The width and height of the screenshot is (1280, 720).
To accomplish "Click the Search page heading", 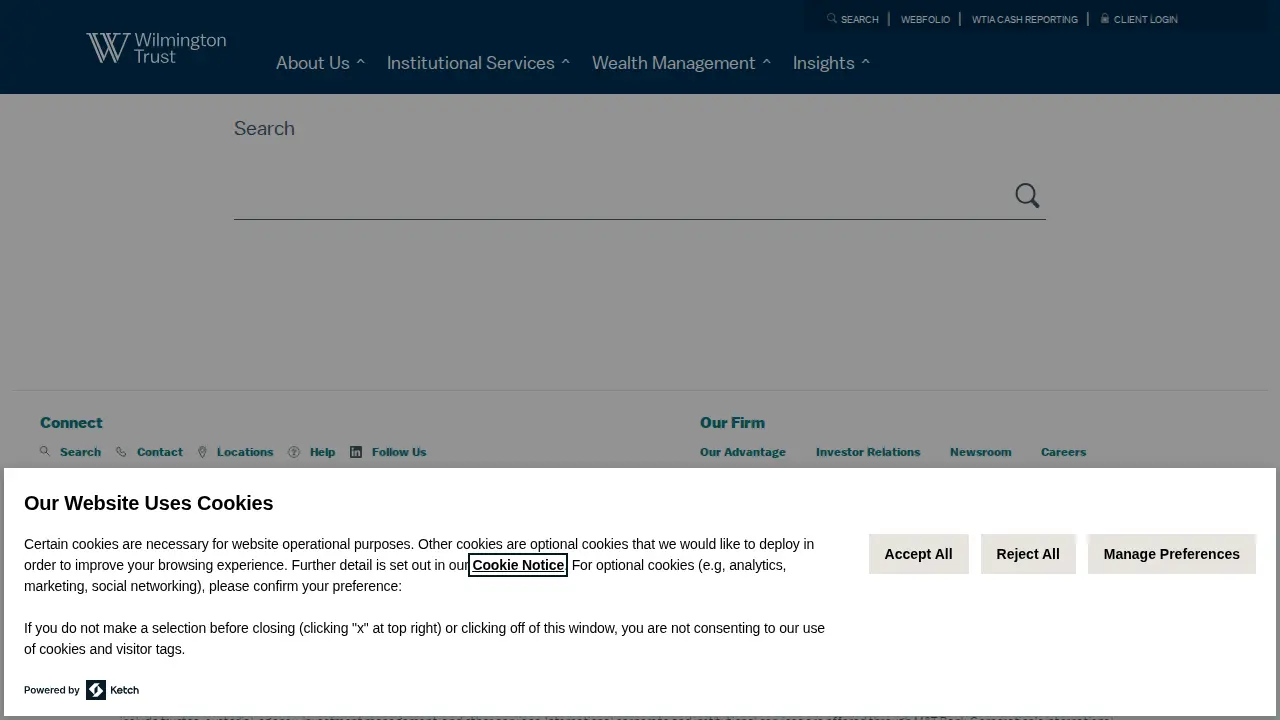I will (x=264, y=128).
